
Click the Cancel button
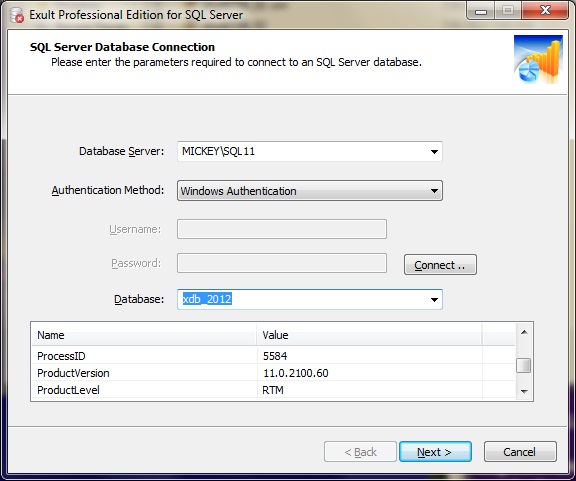point(520,452)
